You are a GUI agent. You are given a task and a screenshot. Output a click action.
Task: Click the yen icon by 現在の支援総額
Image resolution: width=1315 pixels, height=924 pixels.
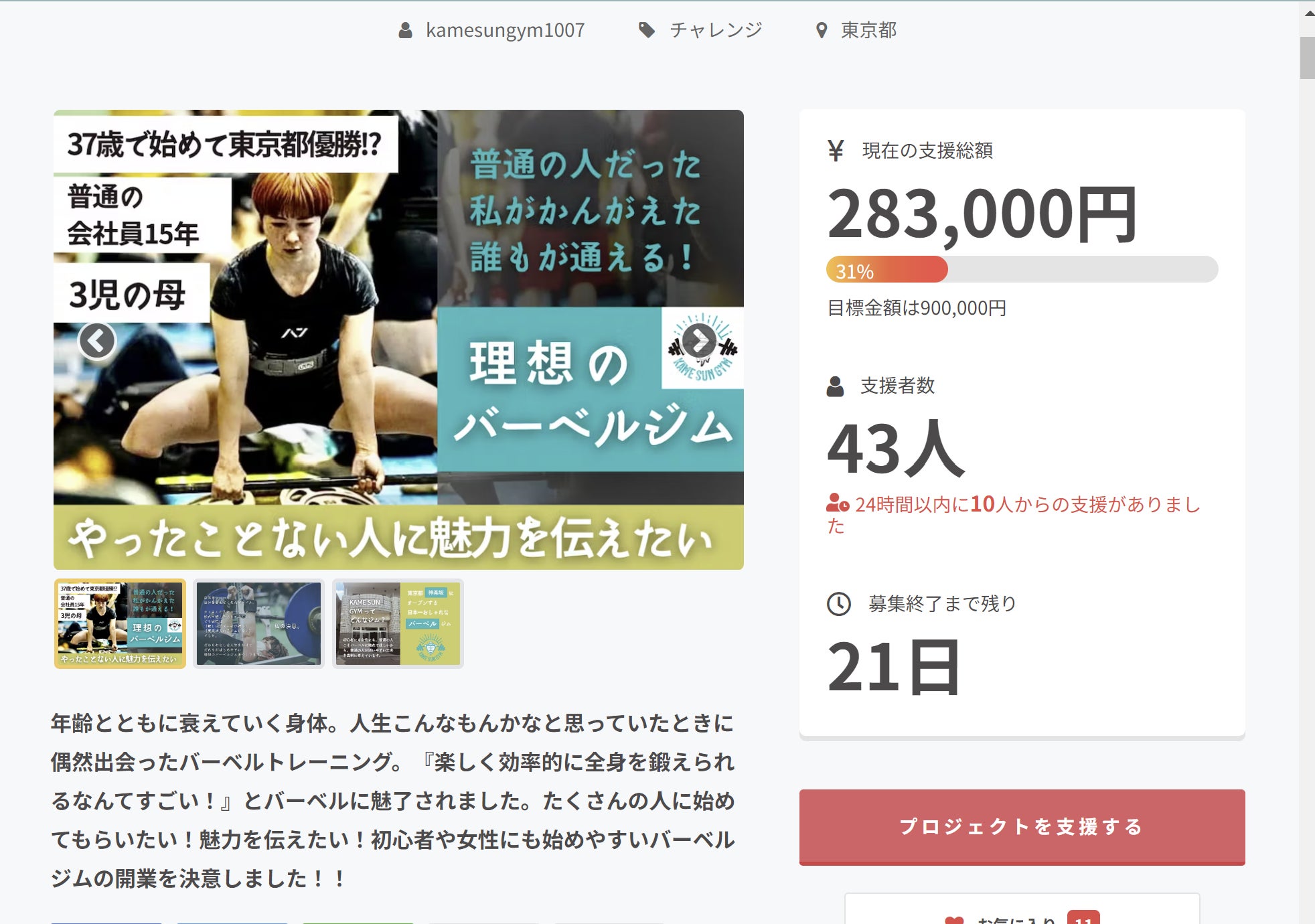pos(836,151)
